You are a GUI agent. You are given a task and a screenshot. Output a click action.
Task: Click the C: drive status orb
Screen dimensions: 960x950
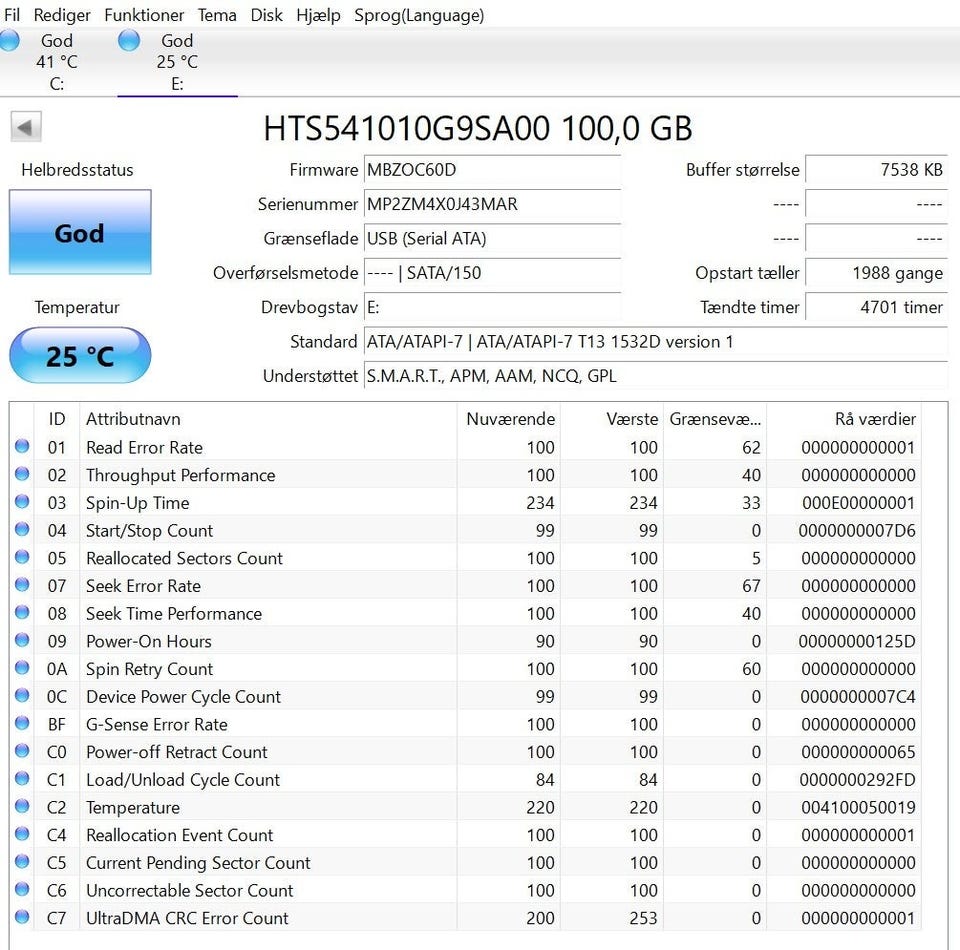click(9, 41)
